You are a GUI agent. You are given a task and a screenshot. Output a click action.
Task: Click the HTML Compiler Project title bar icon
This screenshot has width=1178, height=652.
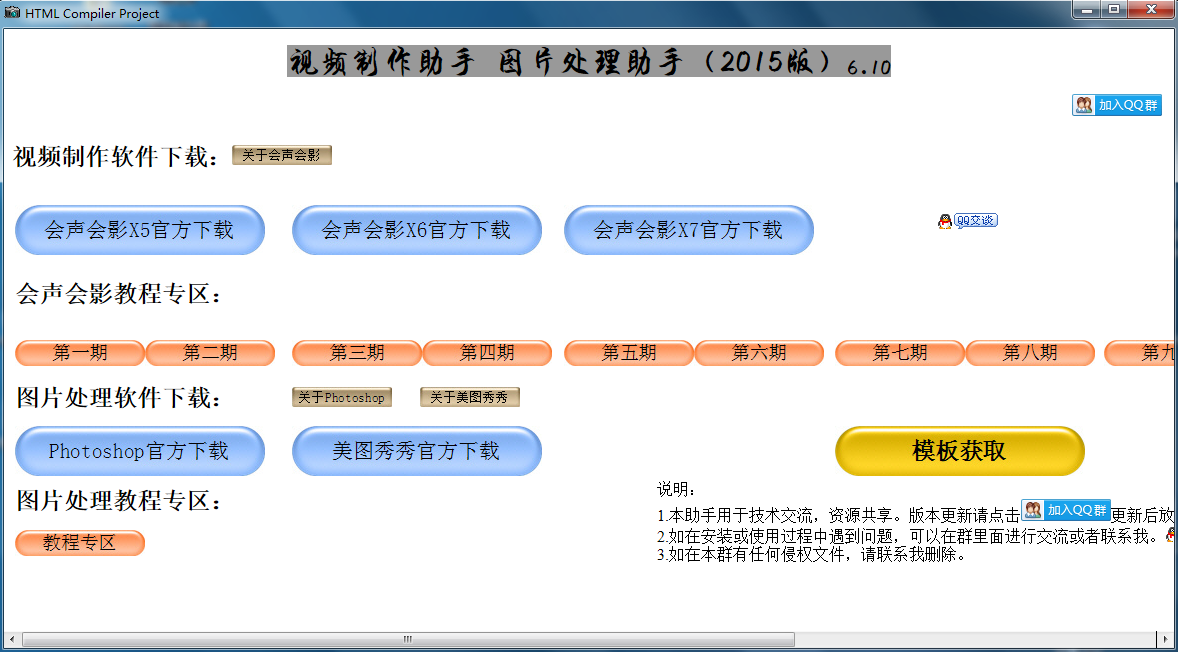tap(12, 13)
